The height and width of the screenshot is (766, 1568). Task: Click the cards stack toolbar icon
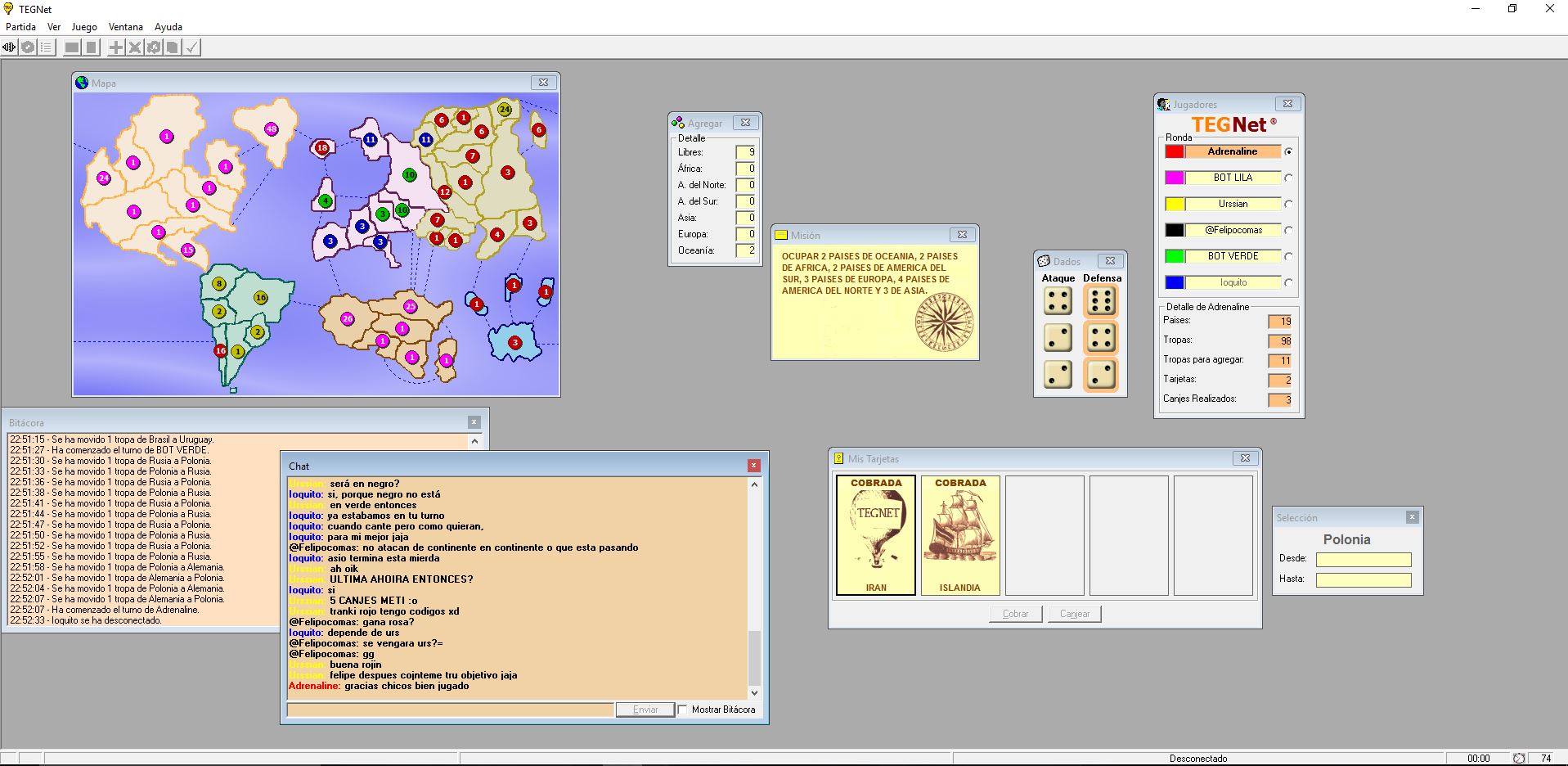pos(173,47)
